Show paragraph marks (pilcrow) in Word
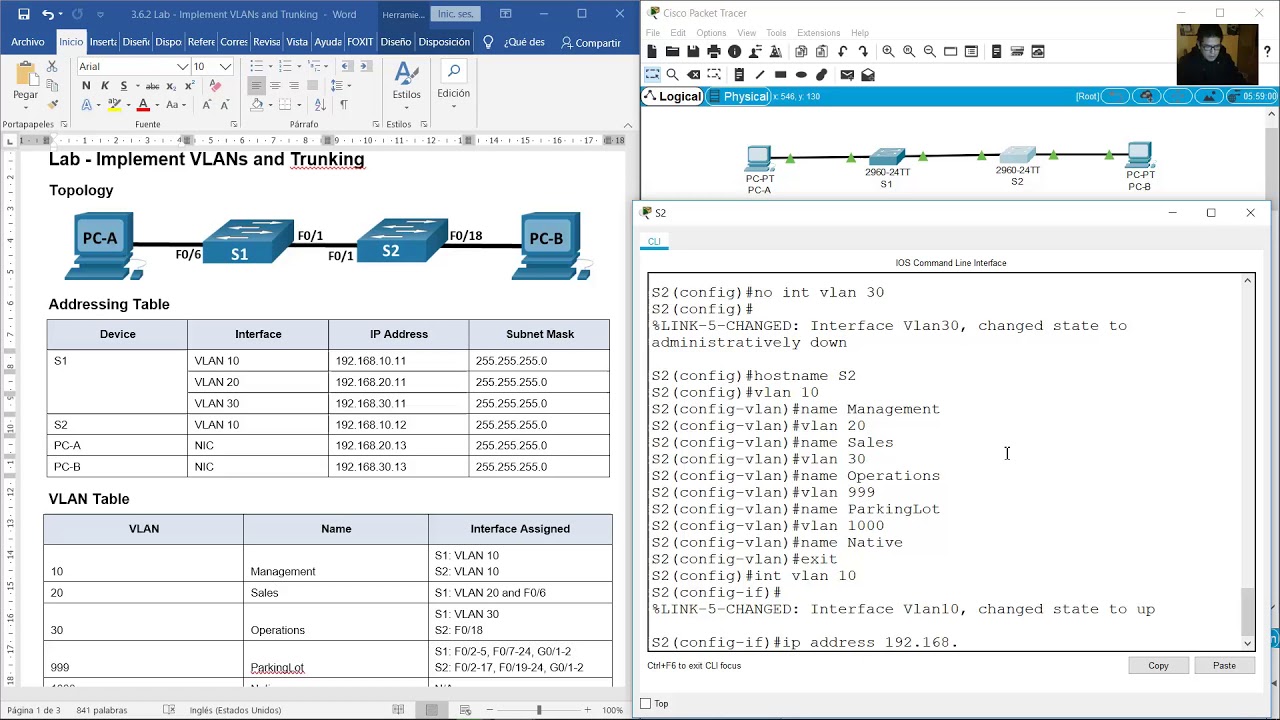This screenshot has height=720, width=1280. (x=343, y=104)
